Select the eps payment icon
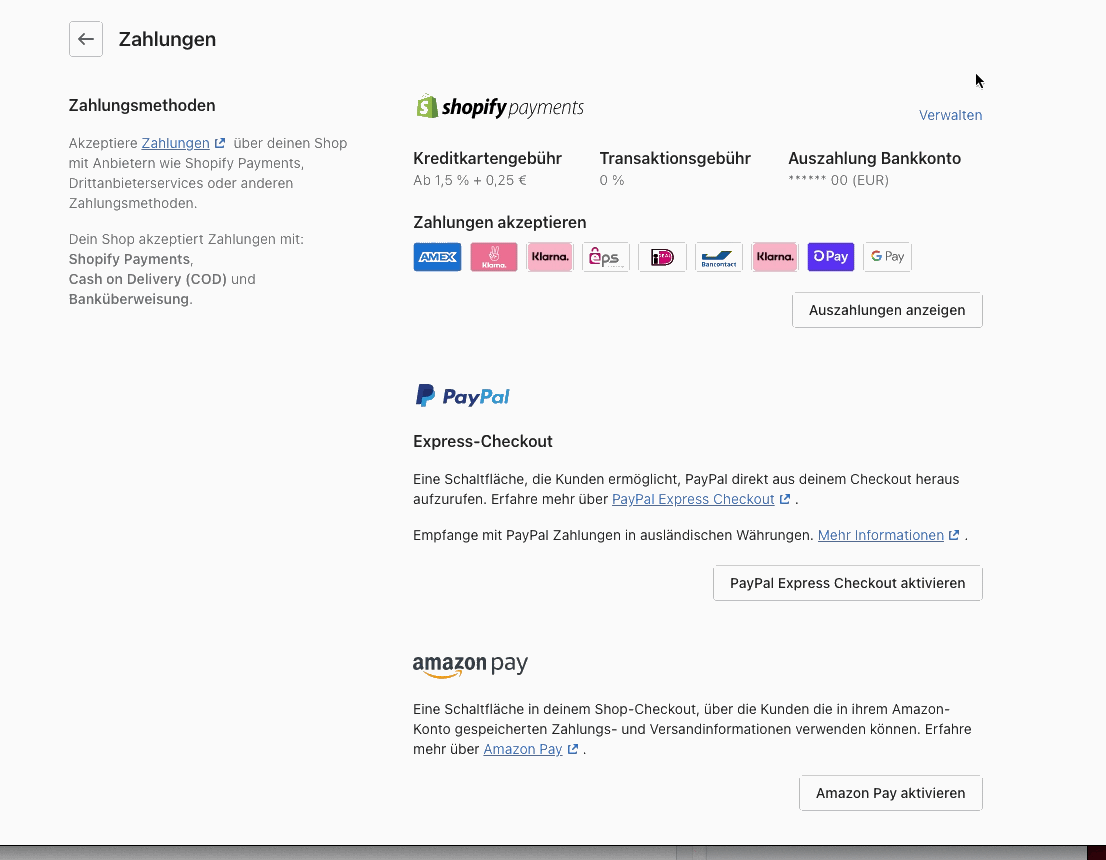1106x860 pixels. pos(605,257)
